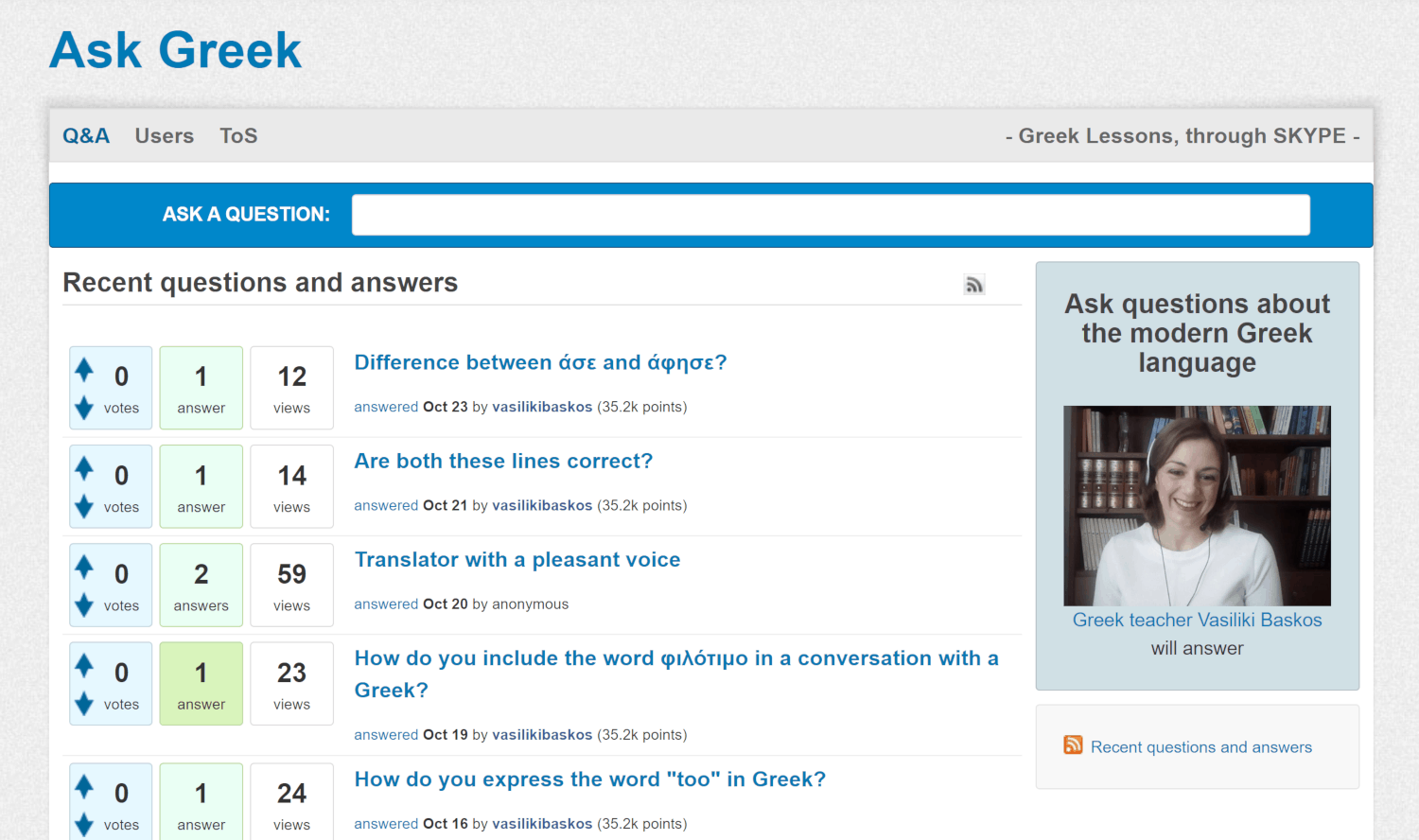Open the Q&A tab
This screenshot has height=840, width=1419.
coord(86,136)
